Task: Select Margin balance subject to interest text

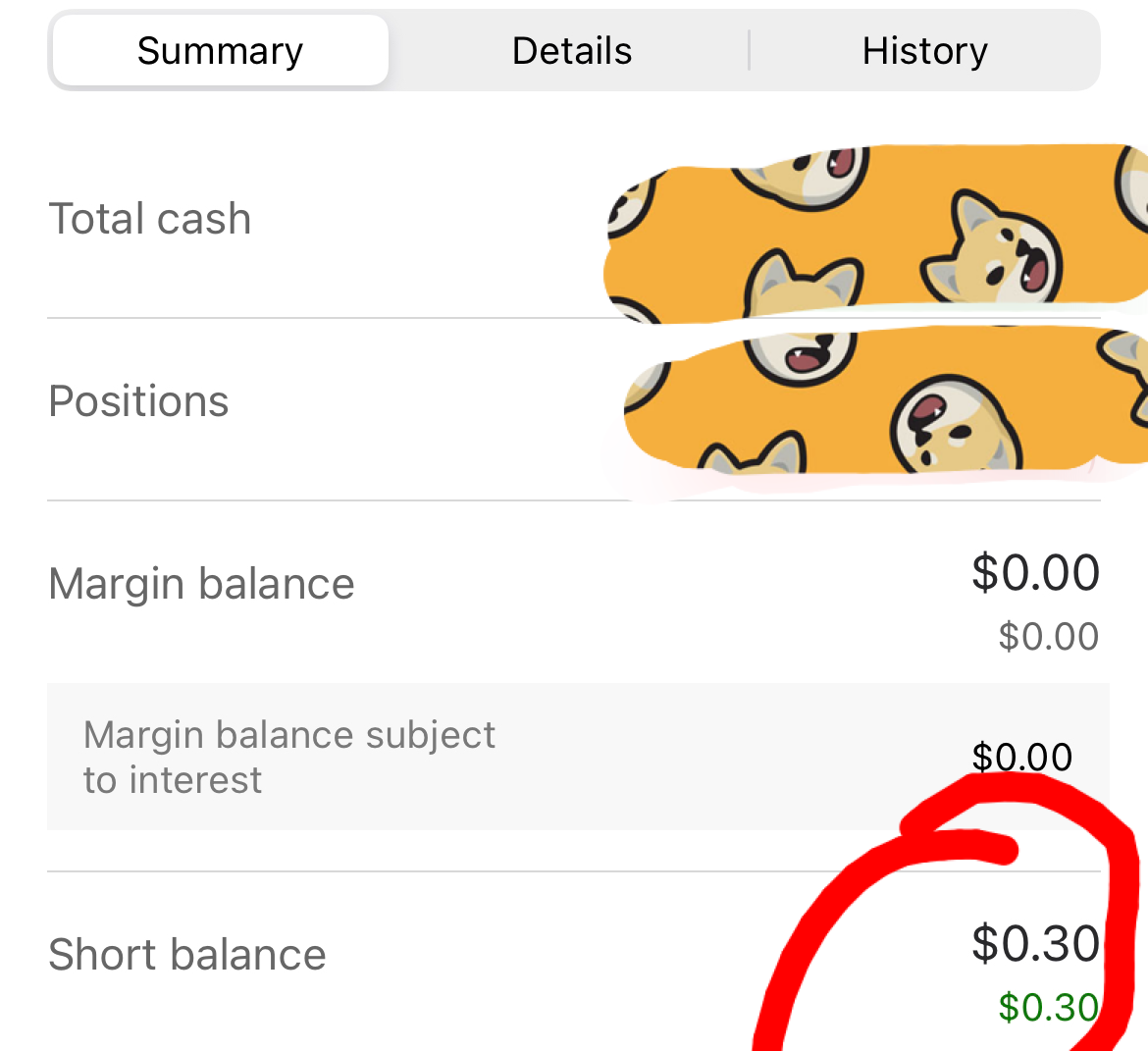Action: pyautogui.click(x=289, y=757)
